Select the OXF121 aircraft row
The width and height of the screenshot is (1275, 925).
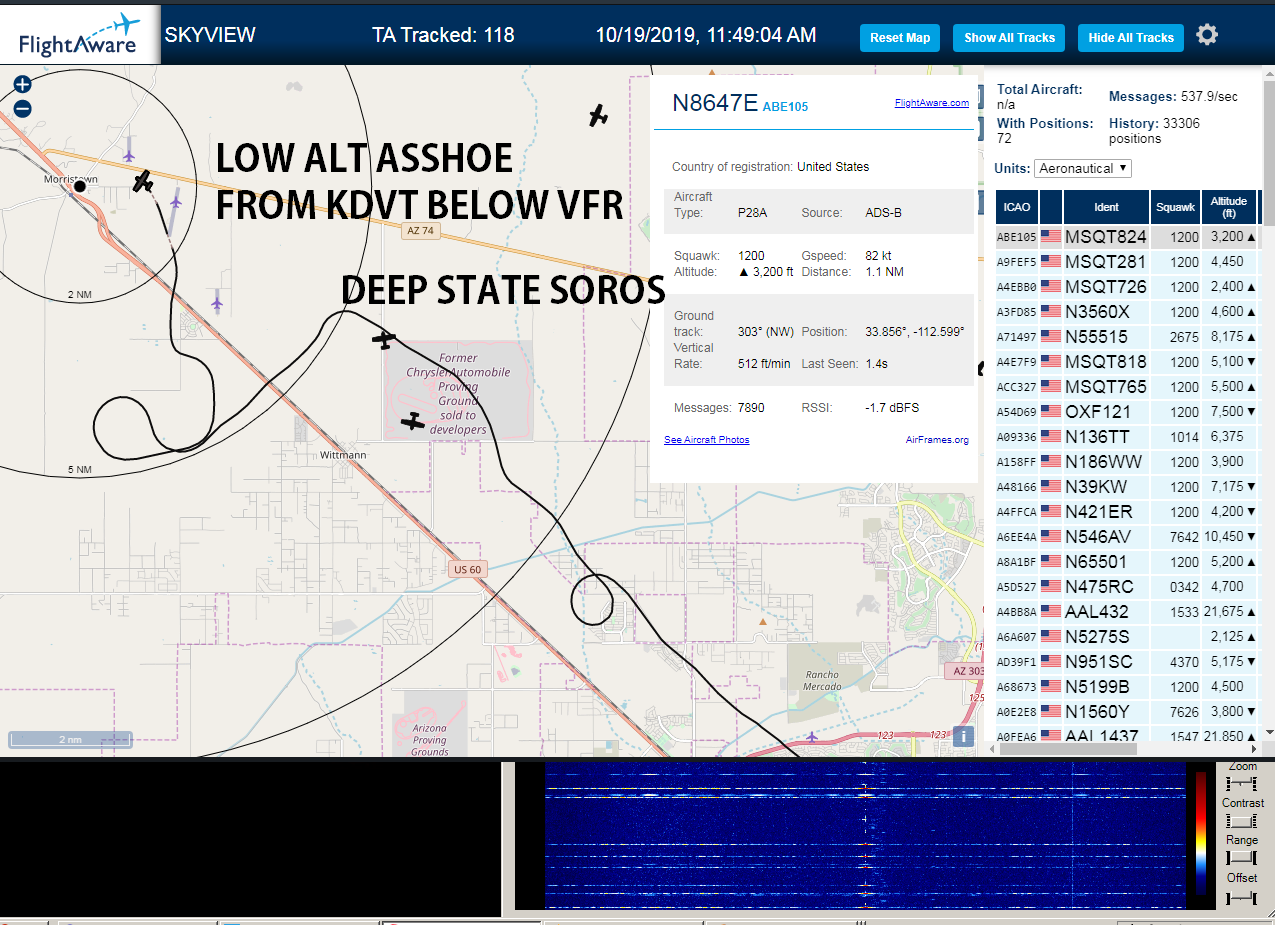pyautogui.click(x=1127, y=412)
